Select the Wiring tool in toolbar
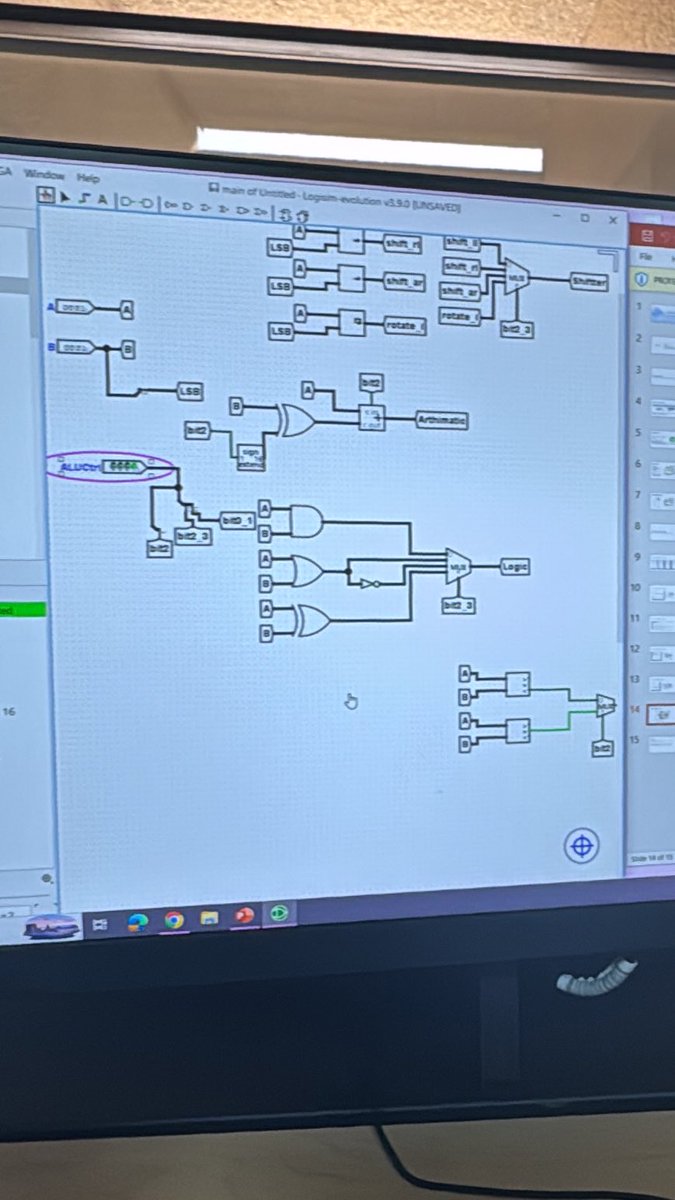 point(84,198)
